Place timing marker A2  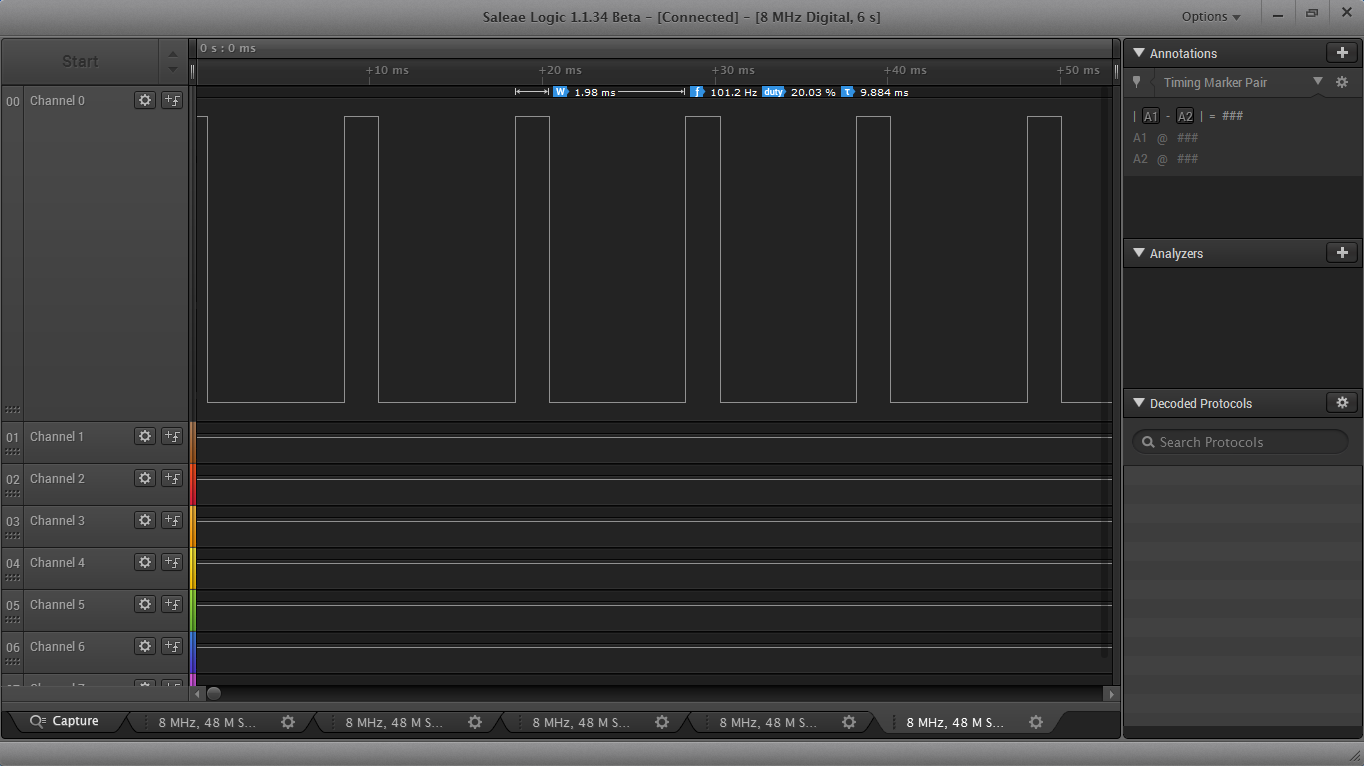[x=1185, y=116]
